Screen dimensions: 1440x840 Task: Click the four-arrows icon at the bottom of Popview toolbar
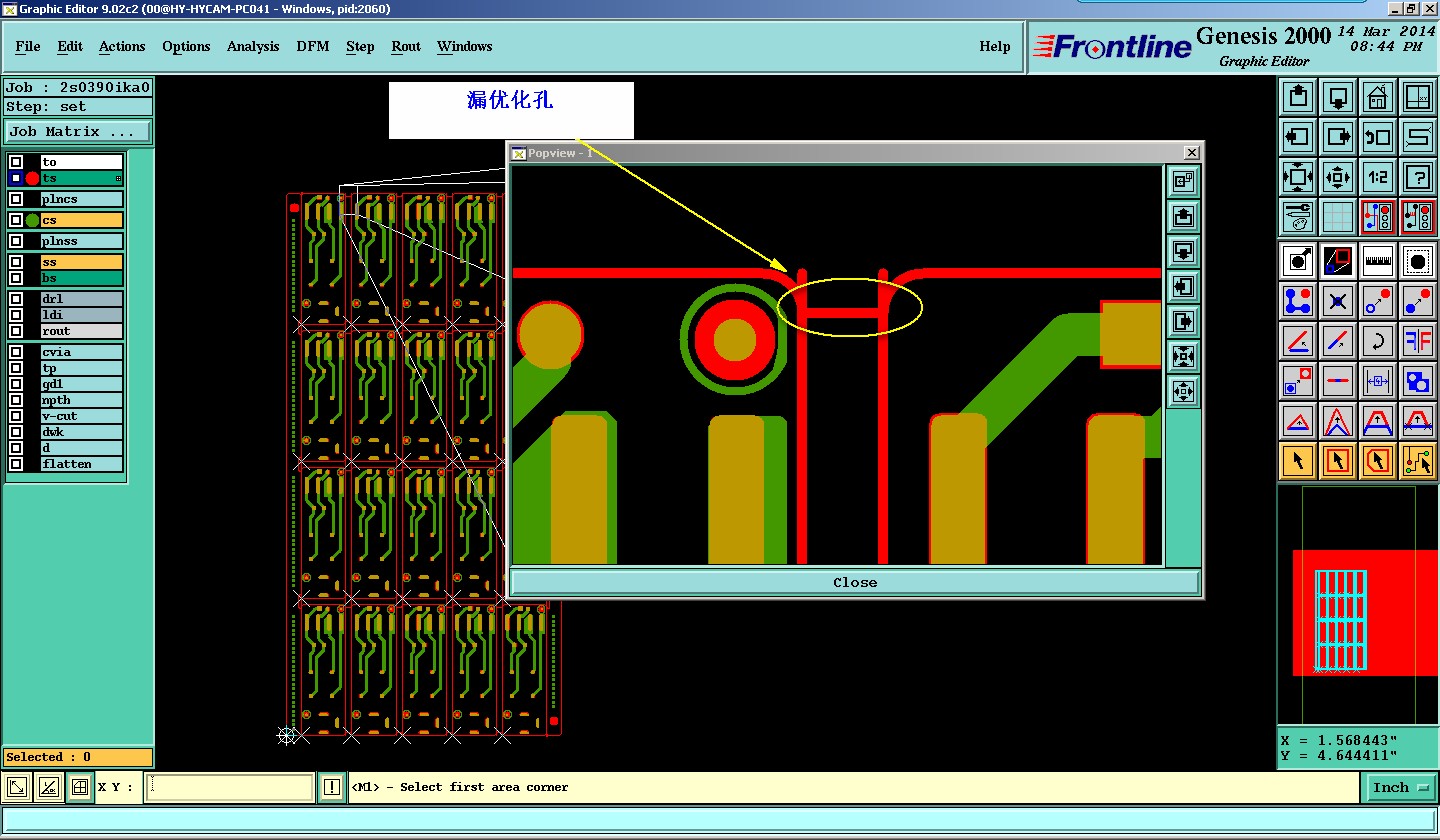pos(1183,391)
